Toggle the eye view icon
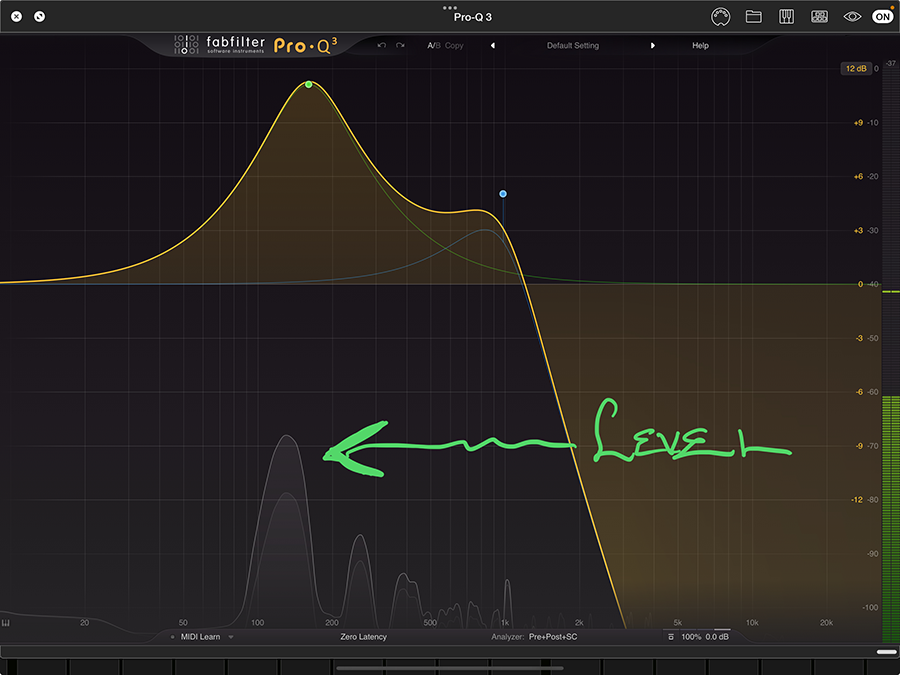Viewport: 900px width, 675px height. point(852,17)
